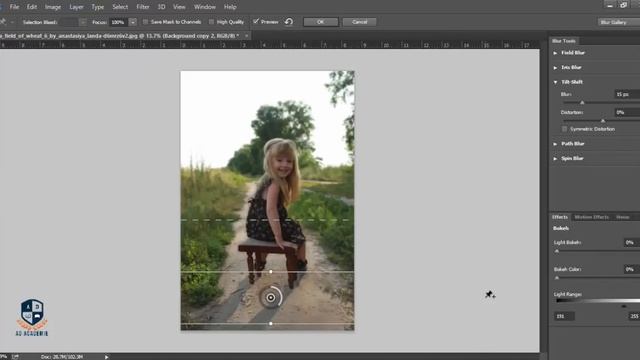
Task: Open the Help menu
Action: [230, 7]
